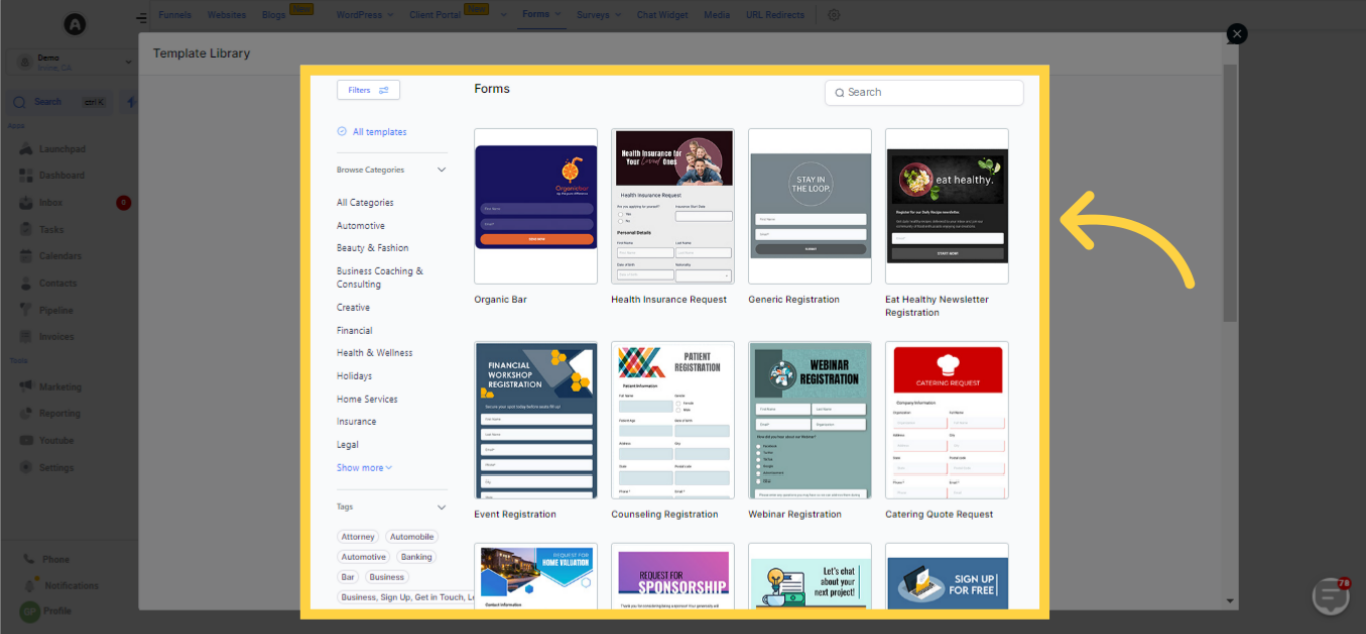
Task: Collapse the Browse Categories section
Action: tap(442, 170)
